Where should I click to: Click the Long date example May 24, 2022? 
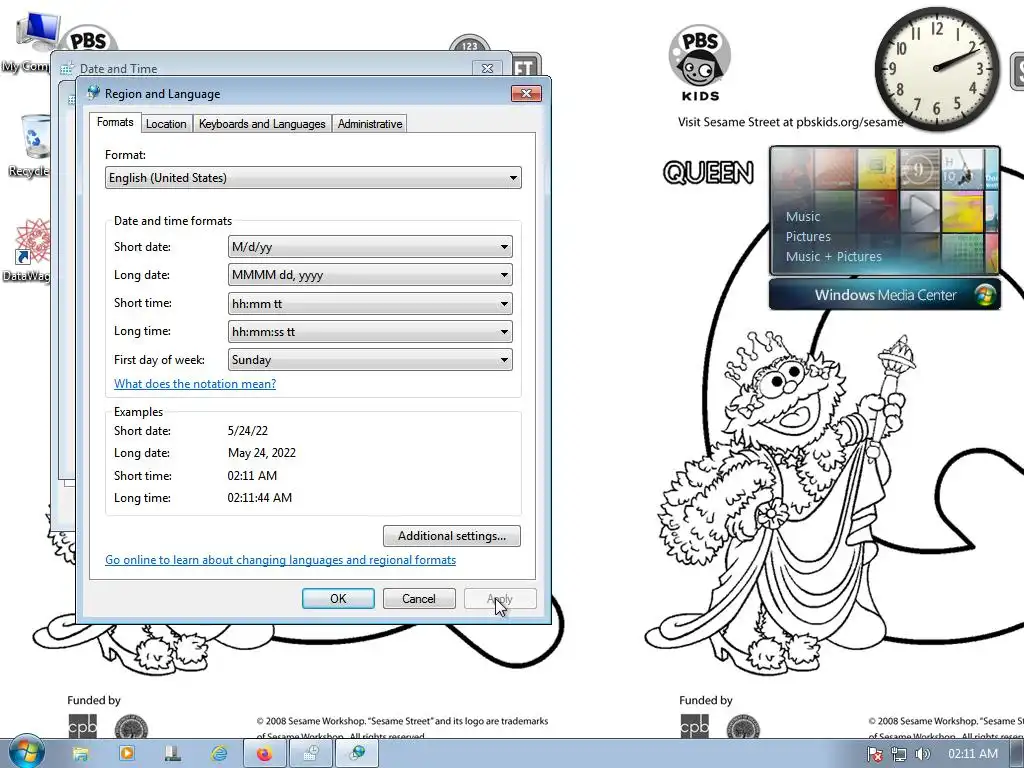[262, 453]
